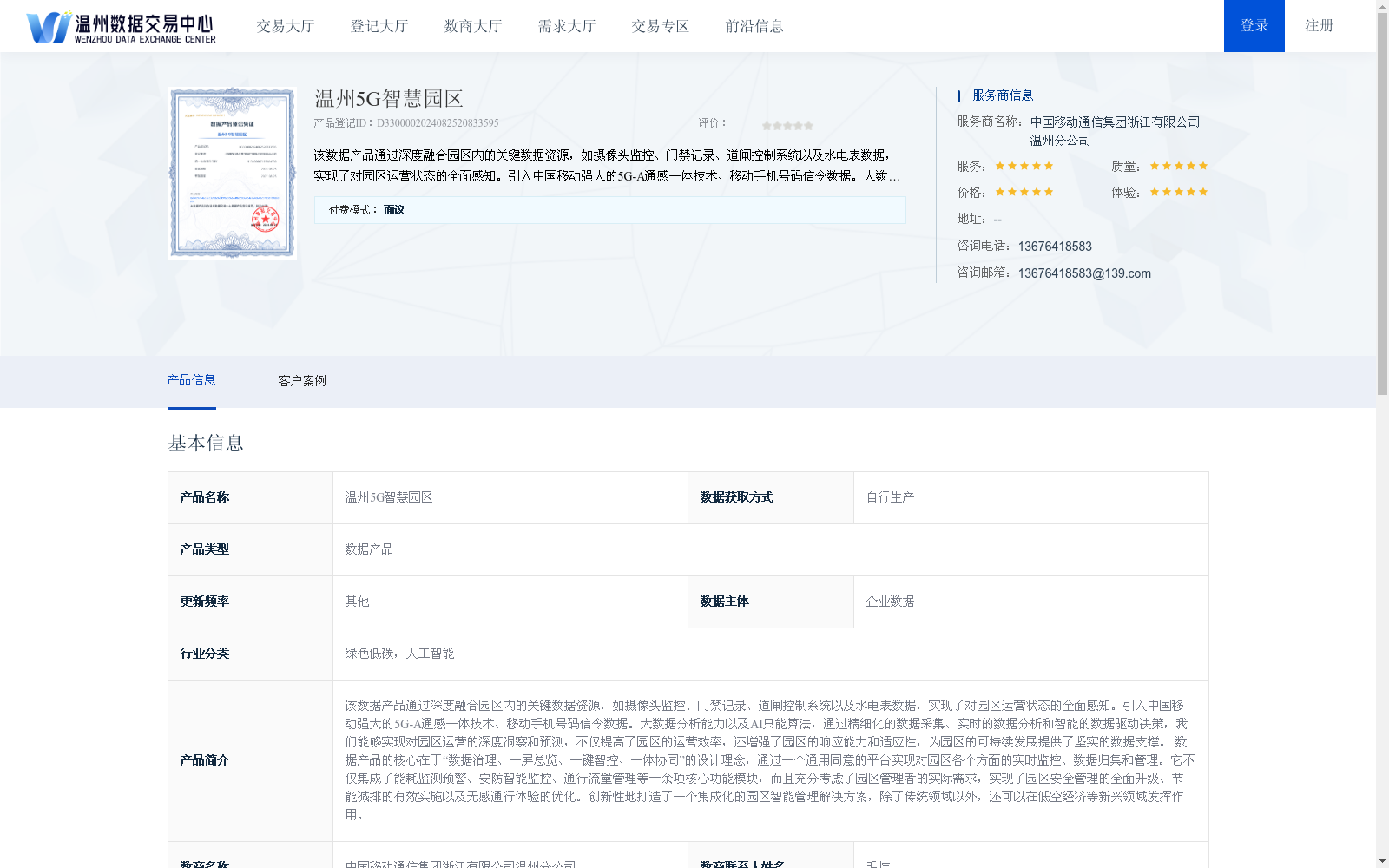Open 前沿信息 in the header

click(754, 26)
